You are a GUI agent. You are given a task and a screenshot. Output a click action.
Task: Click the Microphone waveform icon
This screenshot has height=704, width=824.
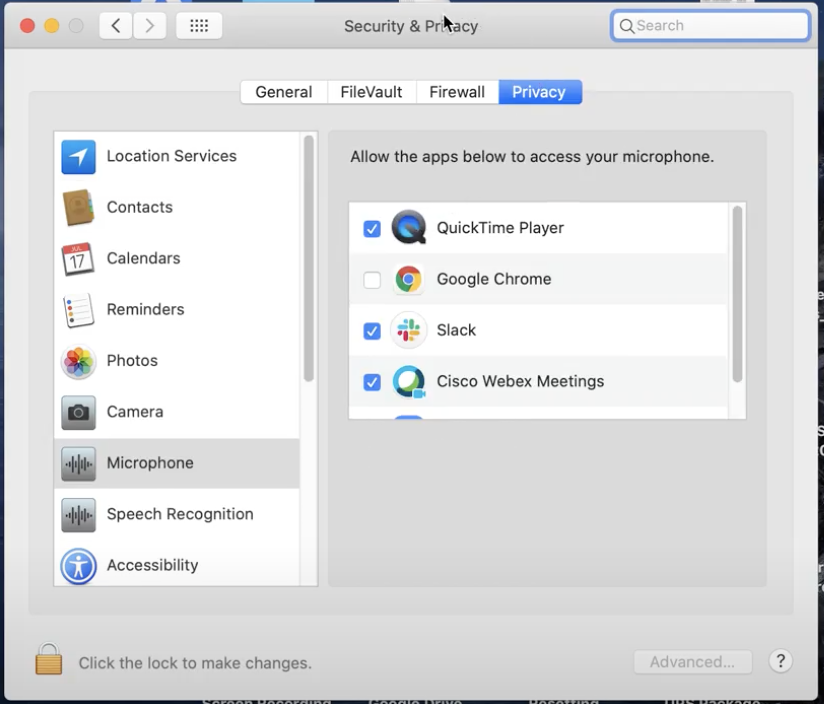point(78,463)
